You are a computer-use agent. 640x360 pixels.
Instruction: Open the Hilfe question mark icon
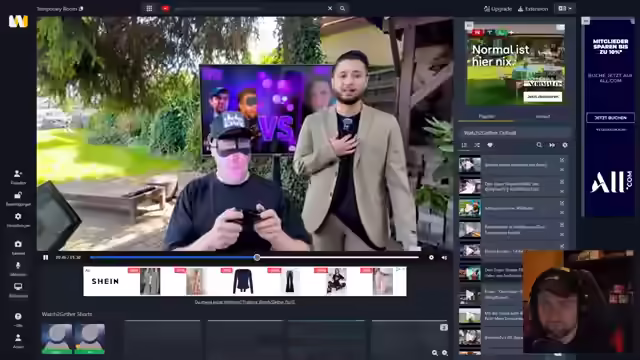(18, 316)
